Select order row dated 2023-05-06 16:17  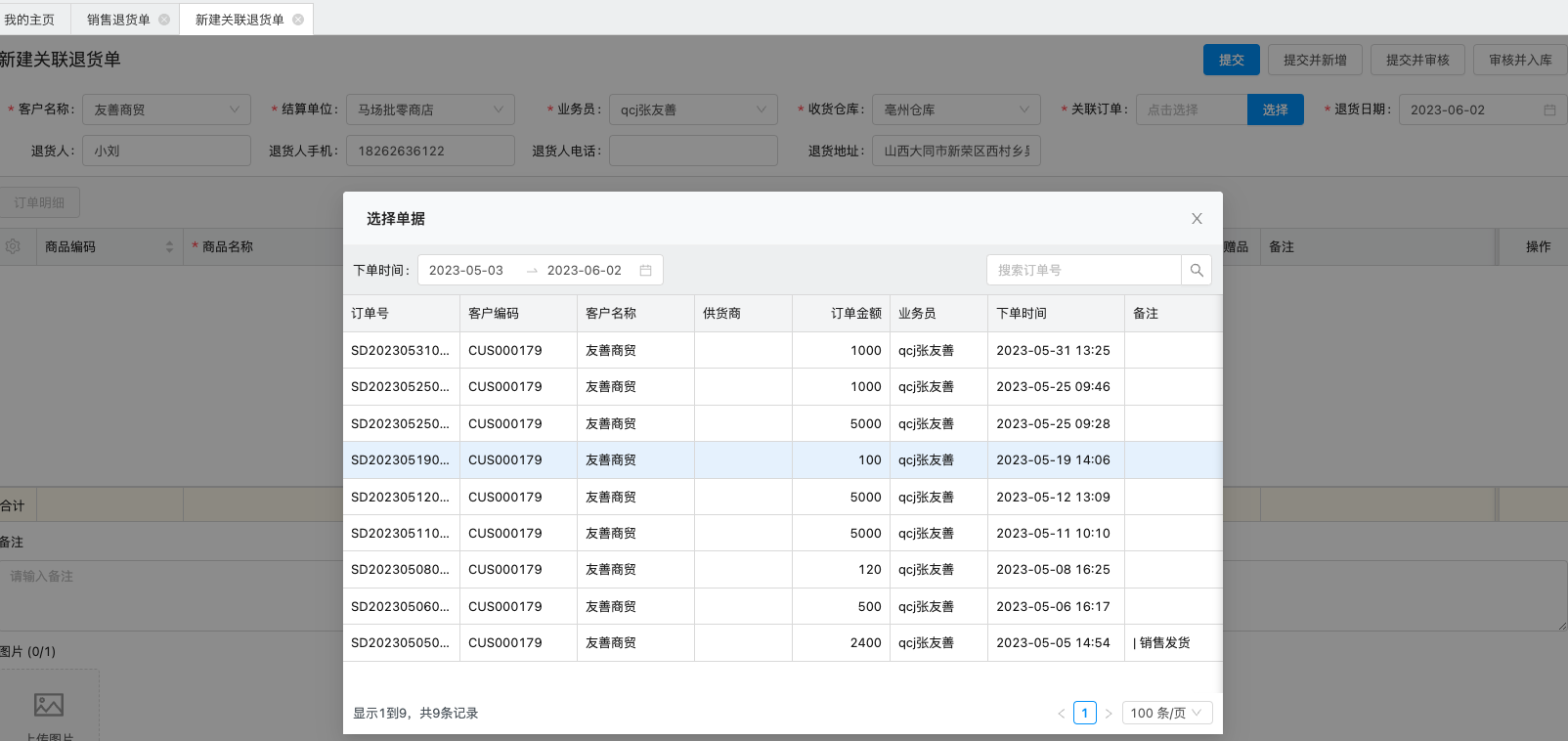(782, 606)
